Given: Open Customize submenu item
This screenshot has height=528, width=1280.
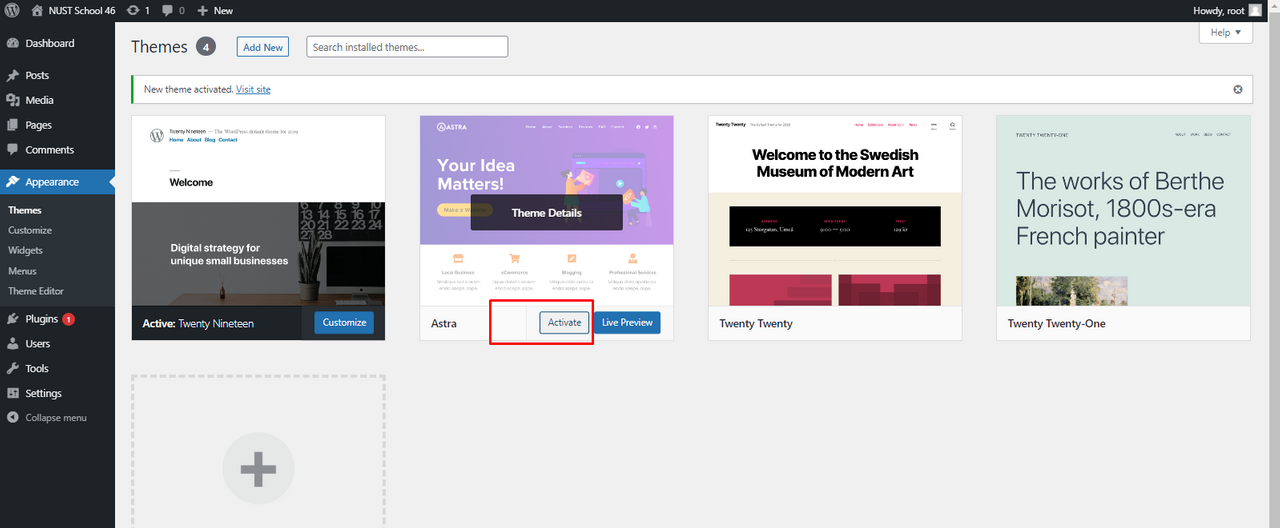Looking at the screenshot, I should coord(30,230).
